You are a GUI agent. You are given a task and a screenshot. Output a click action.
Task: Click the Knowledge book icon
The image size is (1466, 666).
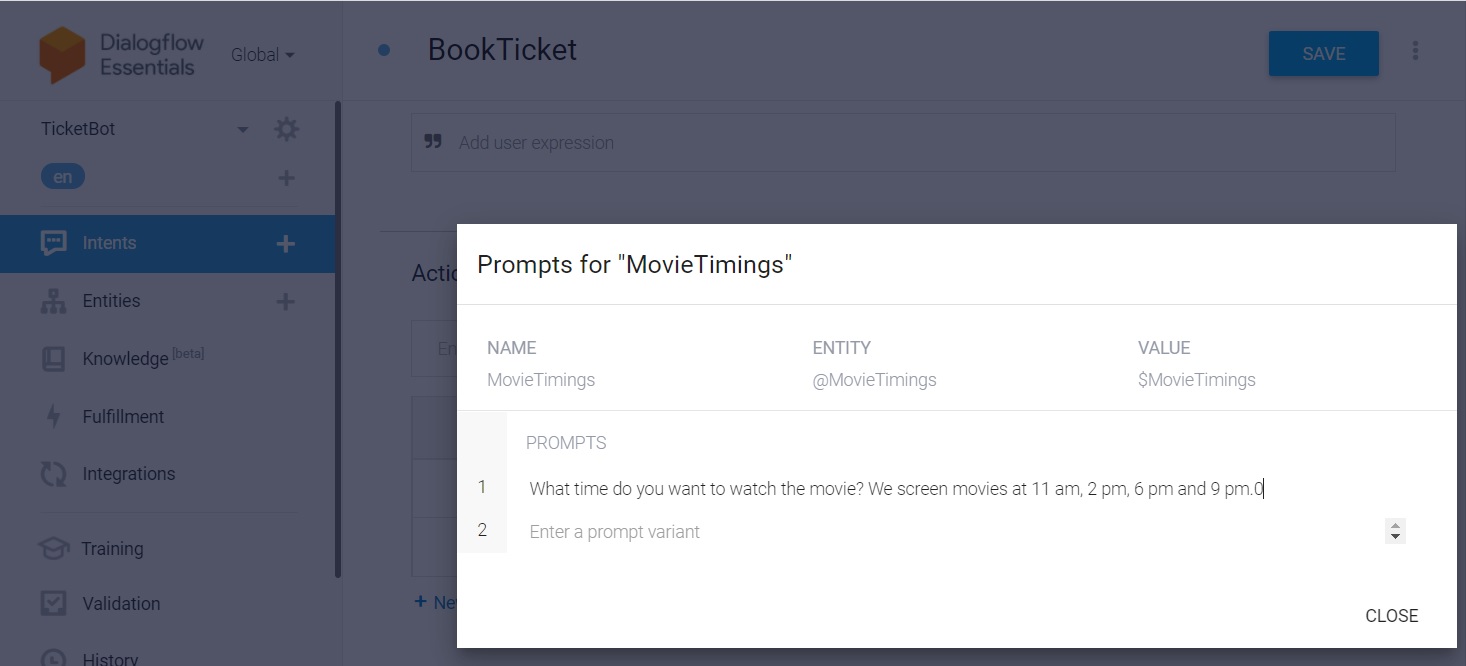[x=53, y=359]
